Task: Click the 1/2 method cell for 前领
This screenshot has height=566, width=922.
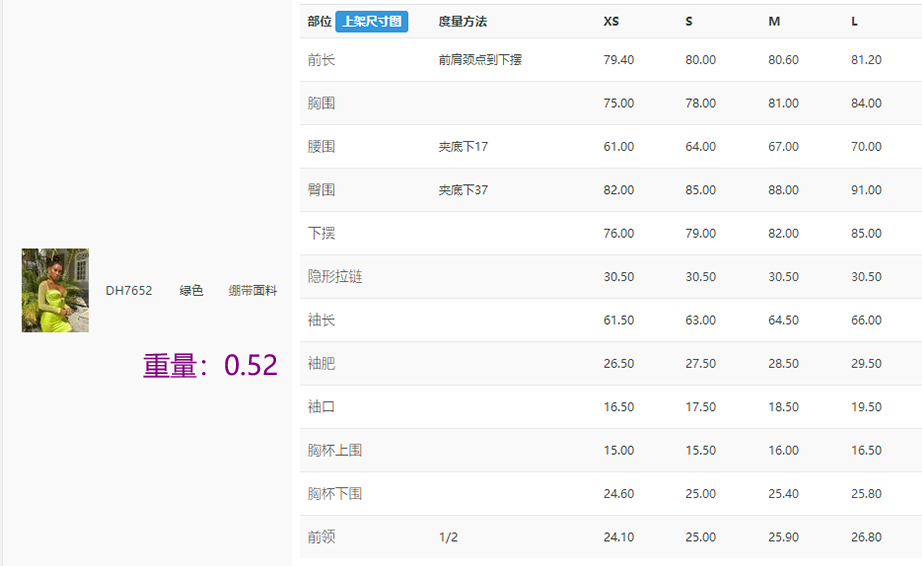Action: (448, 537)
